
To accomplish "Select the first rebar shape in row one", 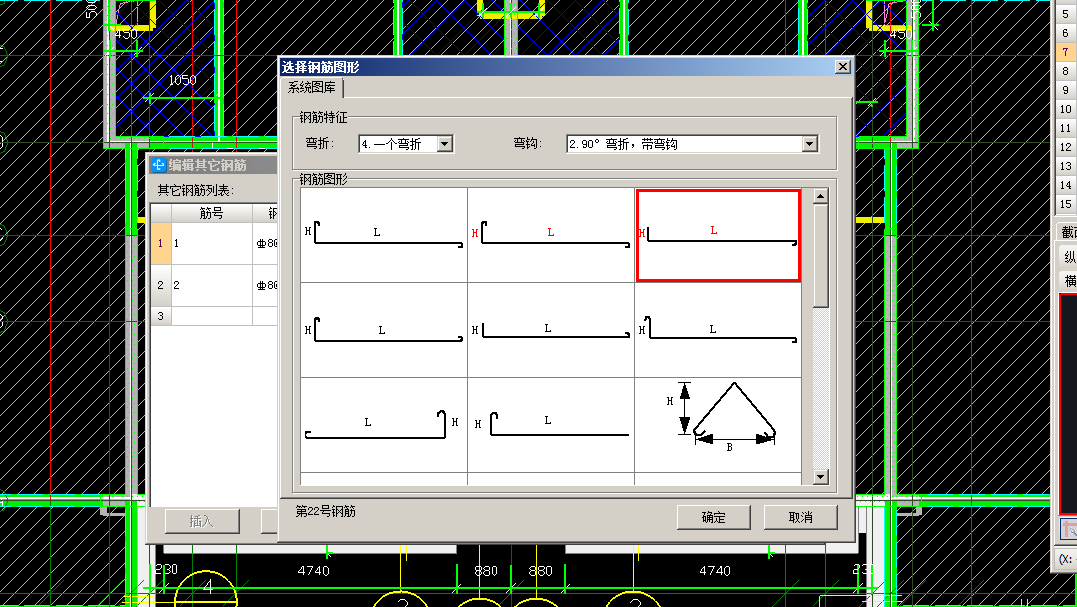I will [x=384, y=235].
